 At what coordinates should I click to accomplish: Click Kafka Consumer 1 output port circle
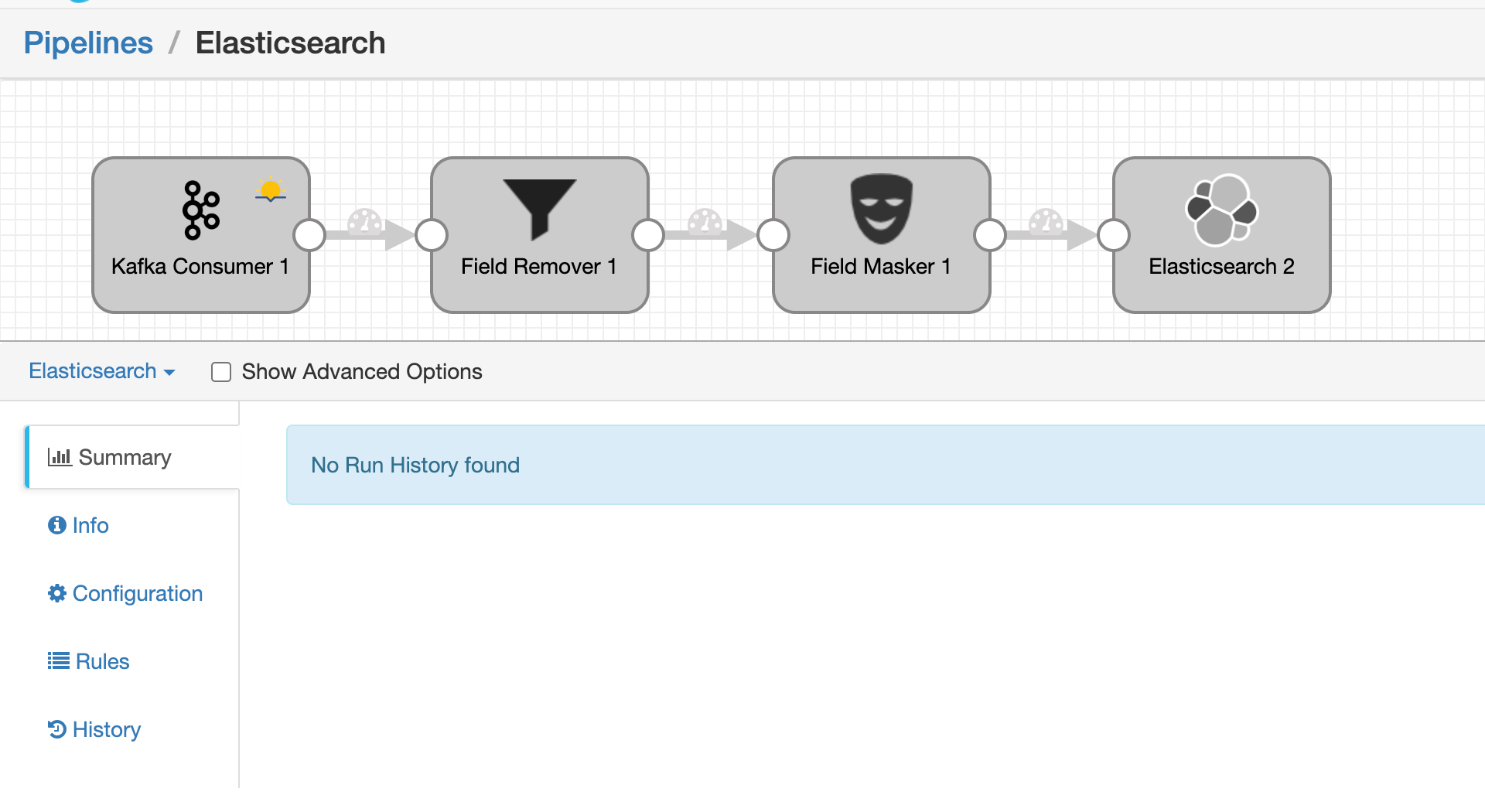309,235
